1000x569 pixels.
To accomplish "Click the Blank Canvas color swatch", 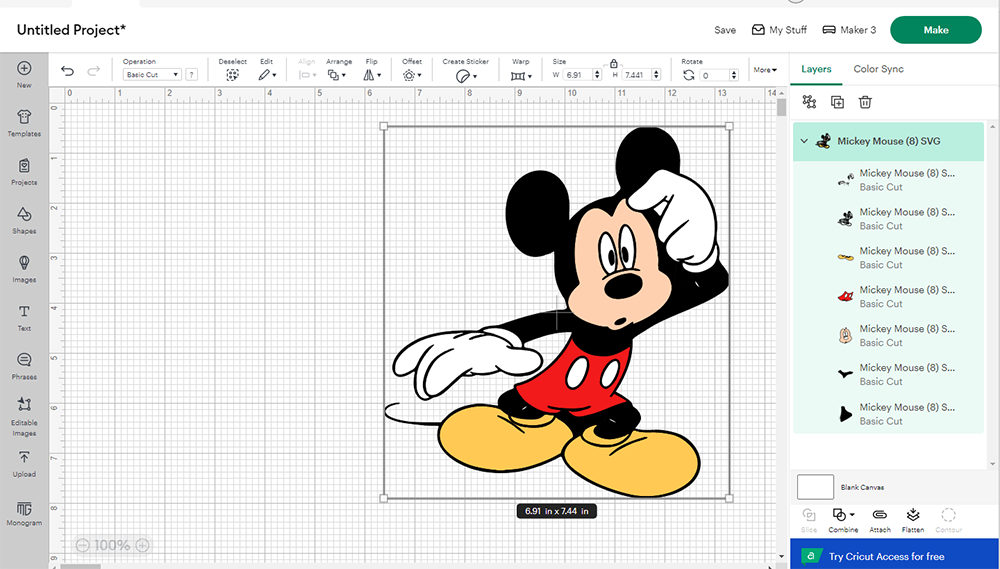I will [815, 487].
